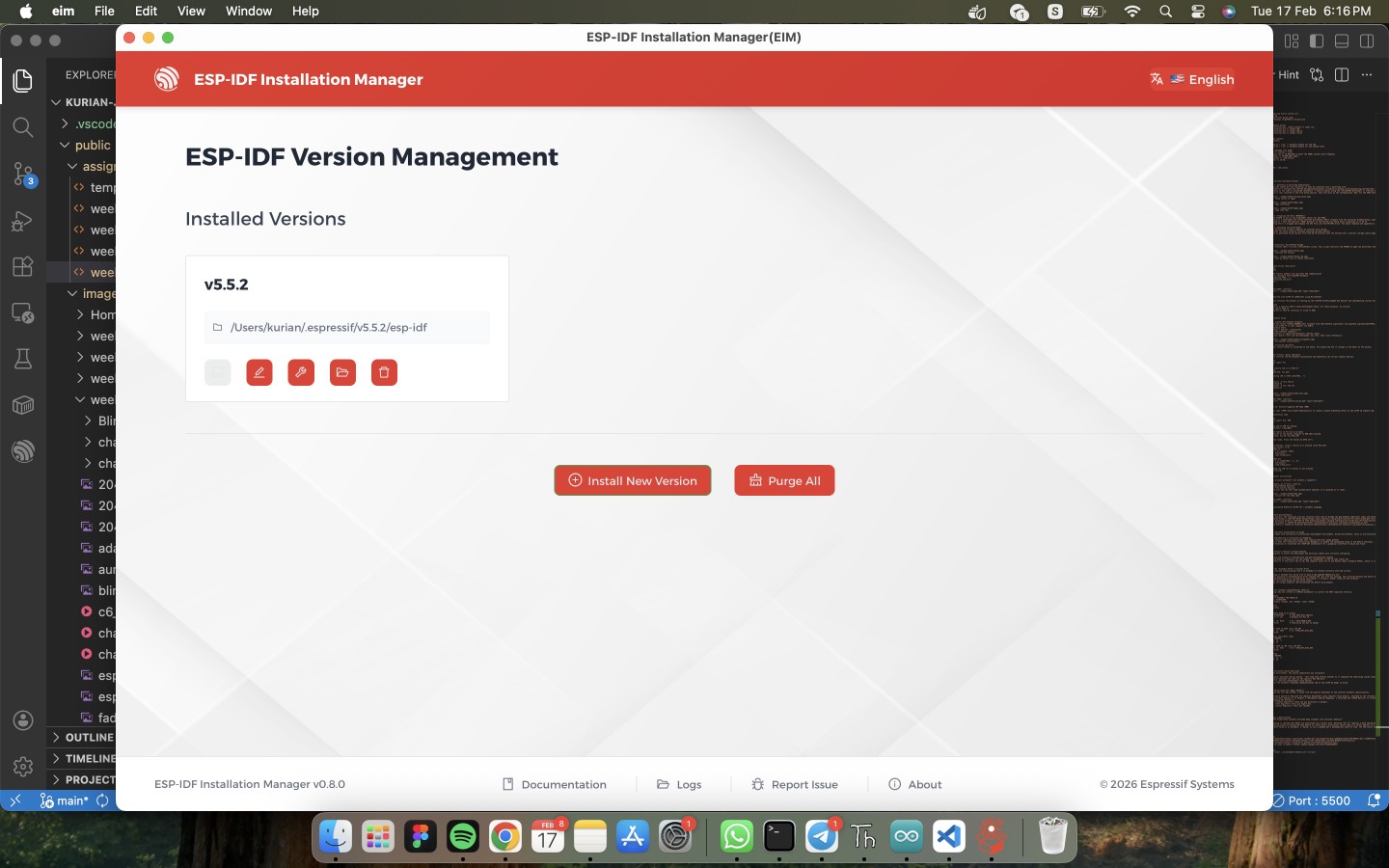
Task: Open Run and Debug in VS Code
Action: (23, 221)
